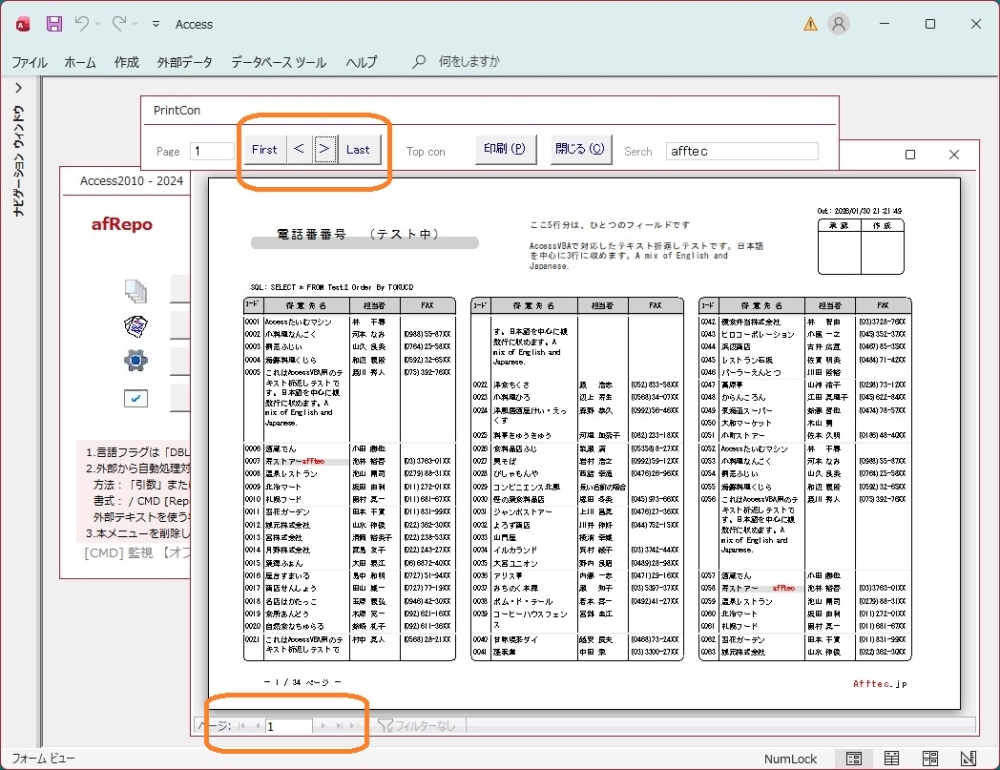The height and width of the screenshot is (770, 1000).
Task: Open the データベース ツール tab
Action: [x=278, y=62]
